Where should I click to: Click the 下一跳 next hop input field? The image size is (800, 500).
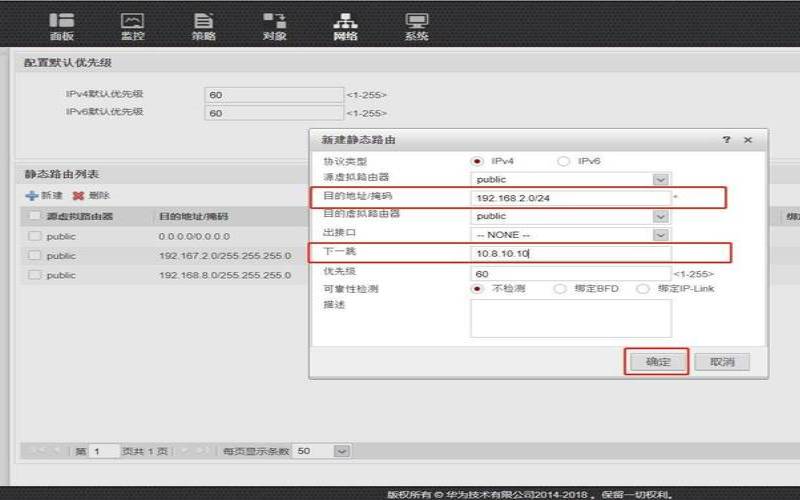point(570,254)
